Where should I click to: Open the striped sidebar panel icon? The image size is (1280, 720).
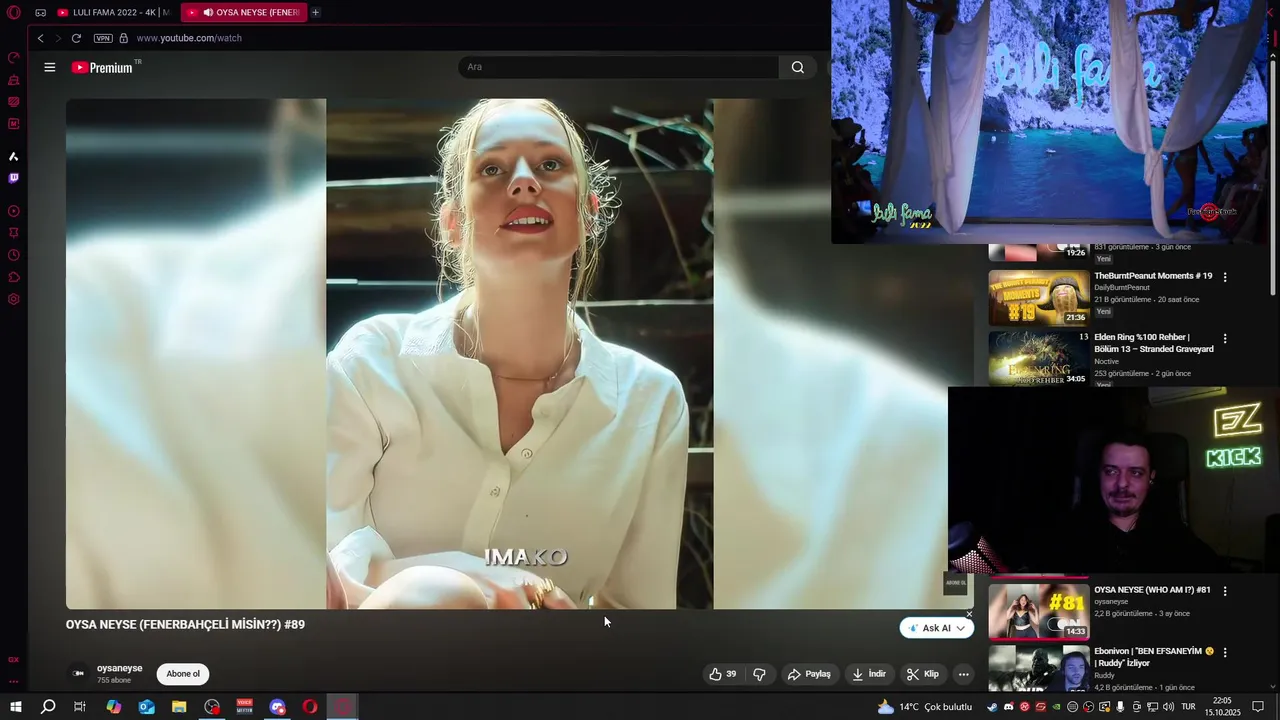pos(14,102)
